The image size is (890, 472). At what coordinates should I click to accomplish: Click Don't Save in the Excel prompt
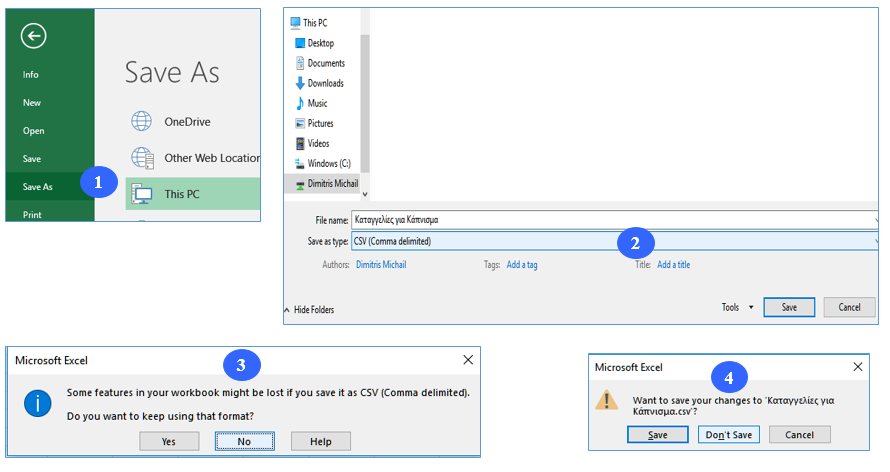click(730, 434)
